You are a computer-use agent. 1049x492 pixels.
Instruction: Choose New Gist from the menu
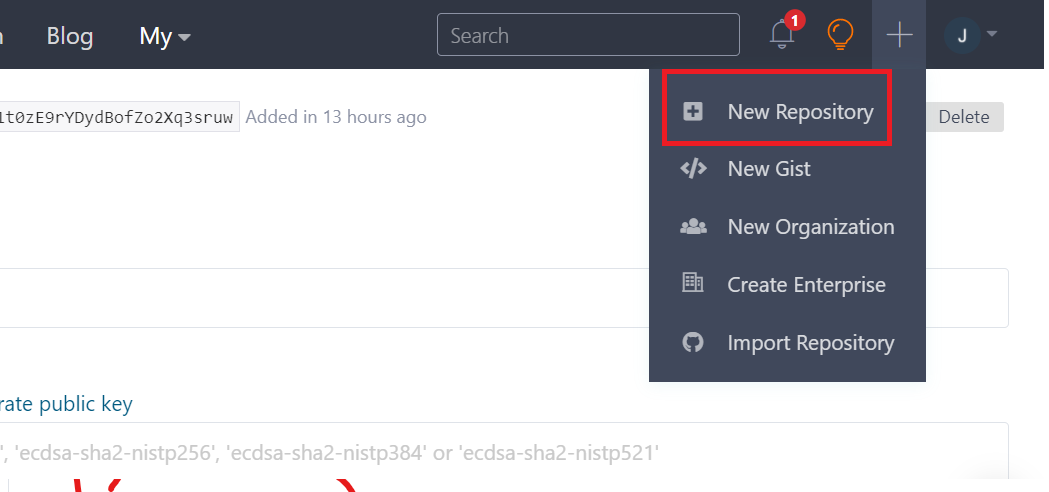[787, 169]
